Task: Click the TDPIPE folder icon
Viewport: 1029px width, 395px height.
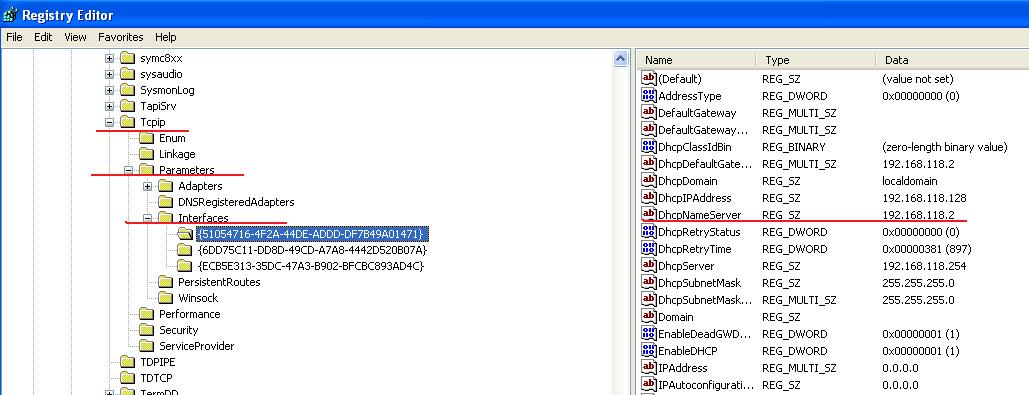Action: tap(128, 362)
